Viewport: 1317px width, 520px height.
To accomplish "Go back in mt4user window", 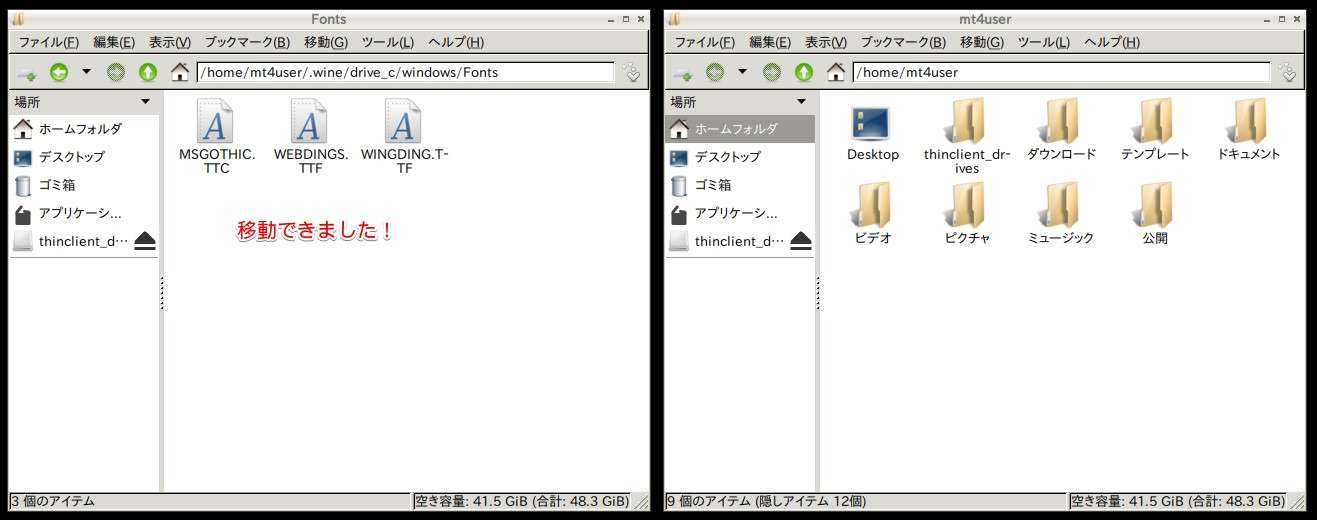I will pos(715,72).
